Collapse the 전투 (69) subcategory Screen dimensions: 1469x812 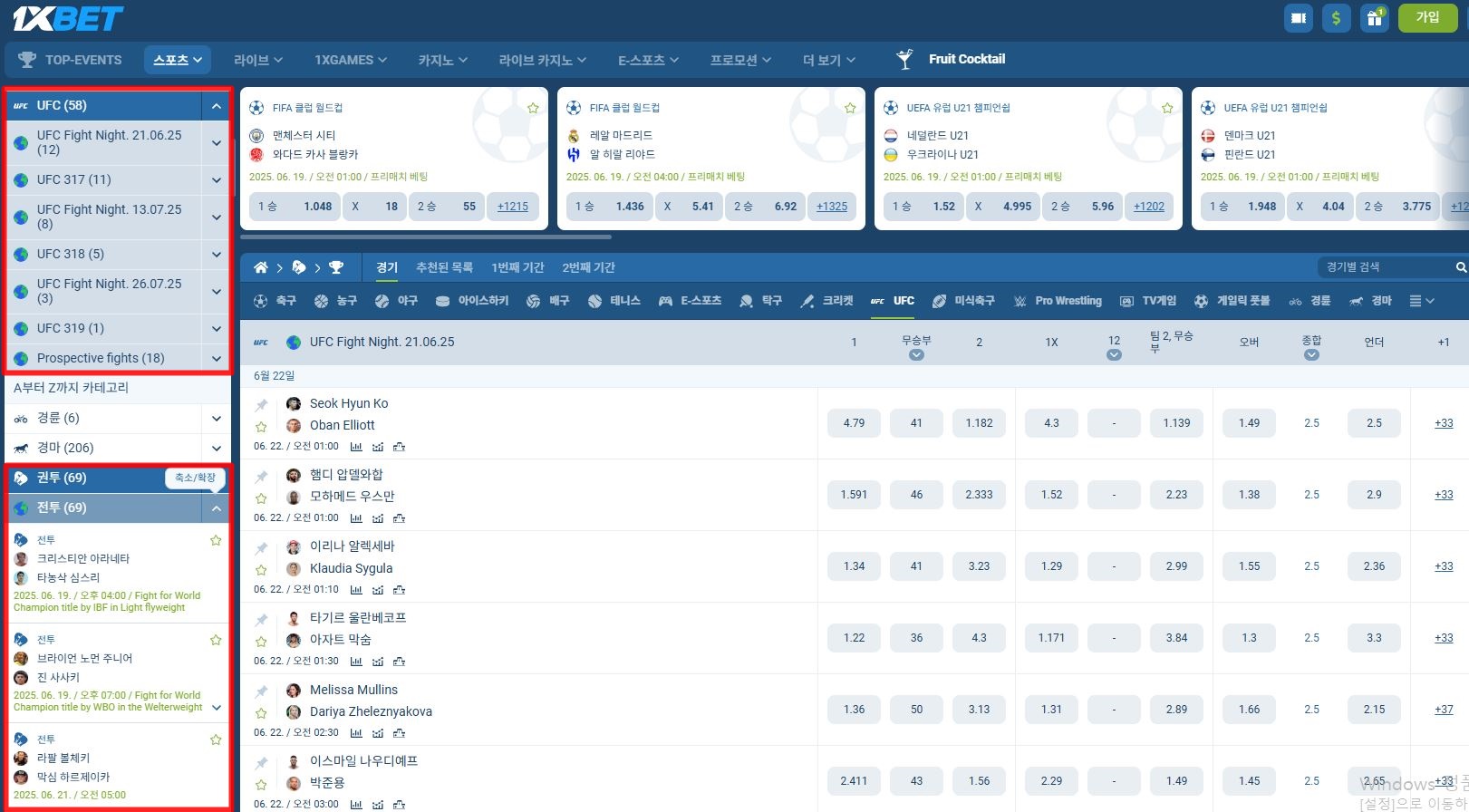click(x=216, y=508)
